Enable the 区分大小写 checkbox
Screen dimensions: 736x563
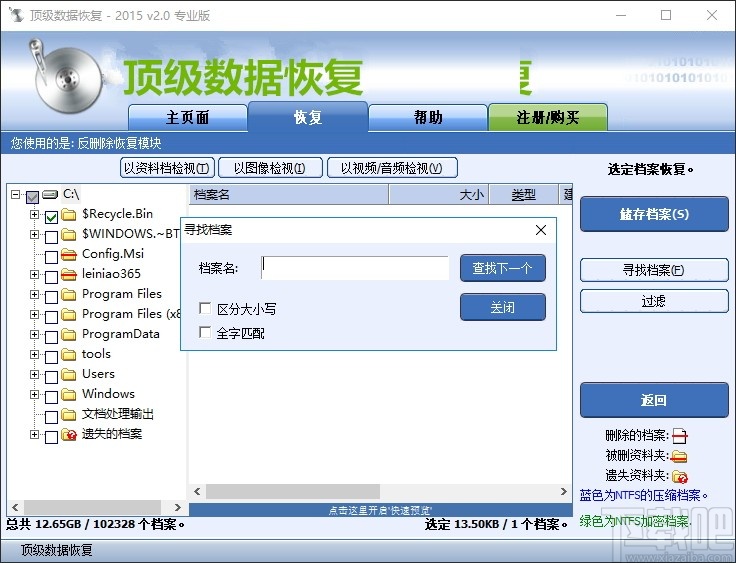coord(205,308)
